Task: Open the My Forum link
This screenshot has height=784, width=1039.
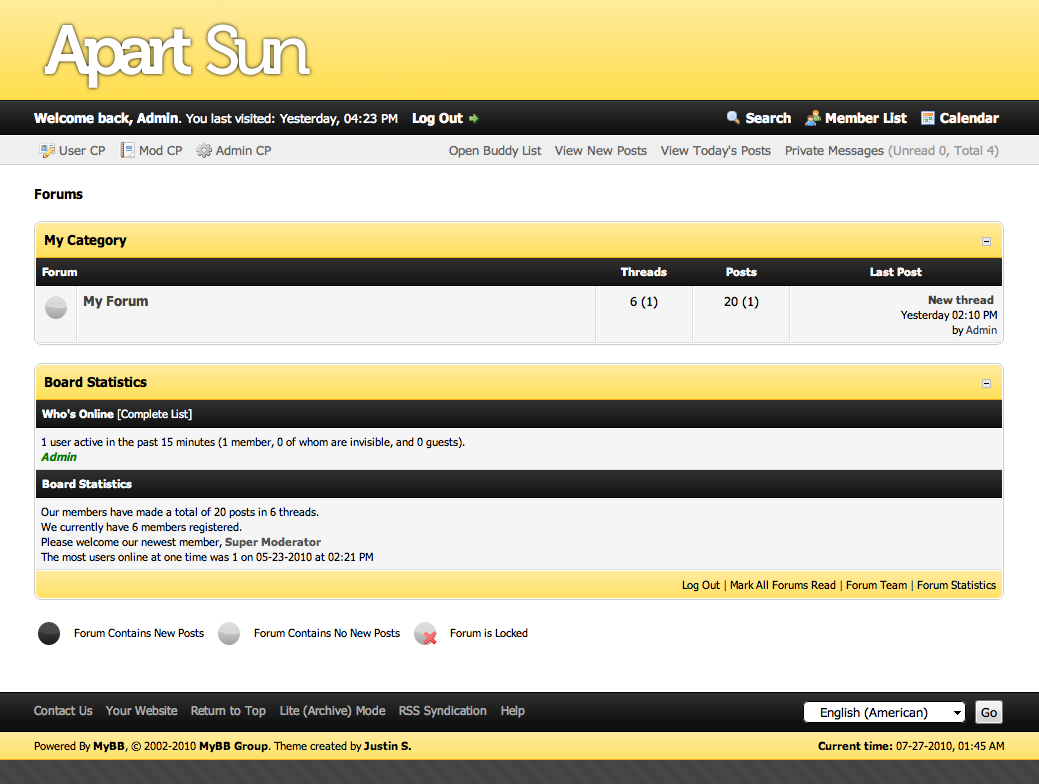Action: pos(116,301)
